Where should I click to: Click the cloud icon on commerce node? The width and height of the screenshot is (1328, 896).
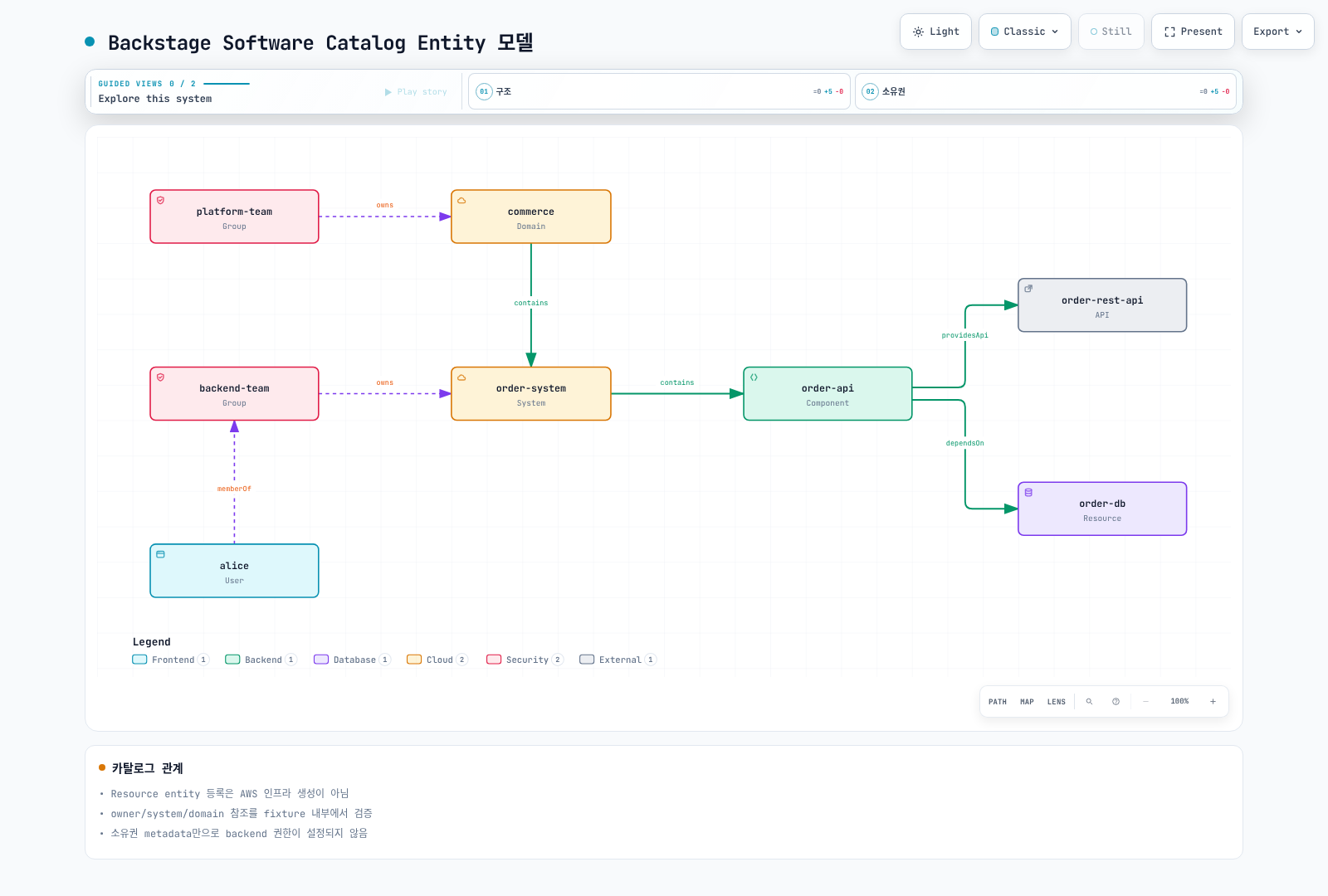(x=461, y=201)
